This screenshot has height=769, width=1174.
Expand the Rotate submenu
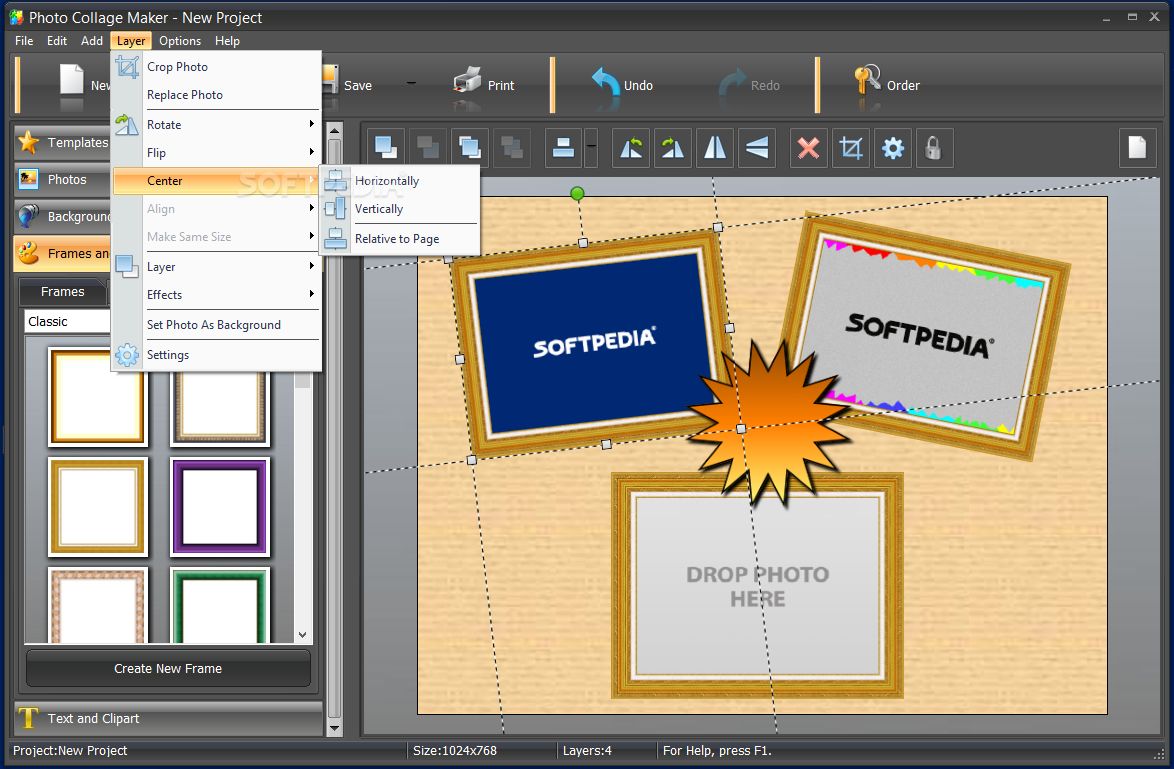tap(216, 124)
